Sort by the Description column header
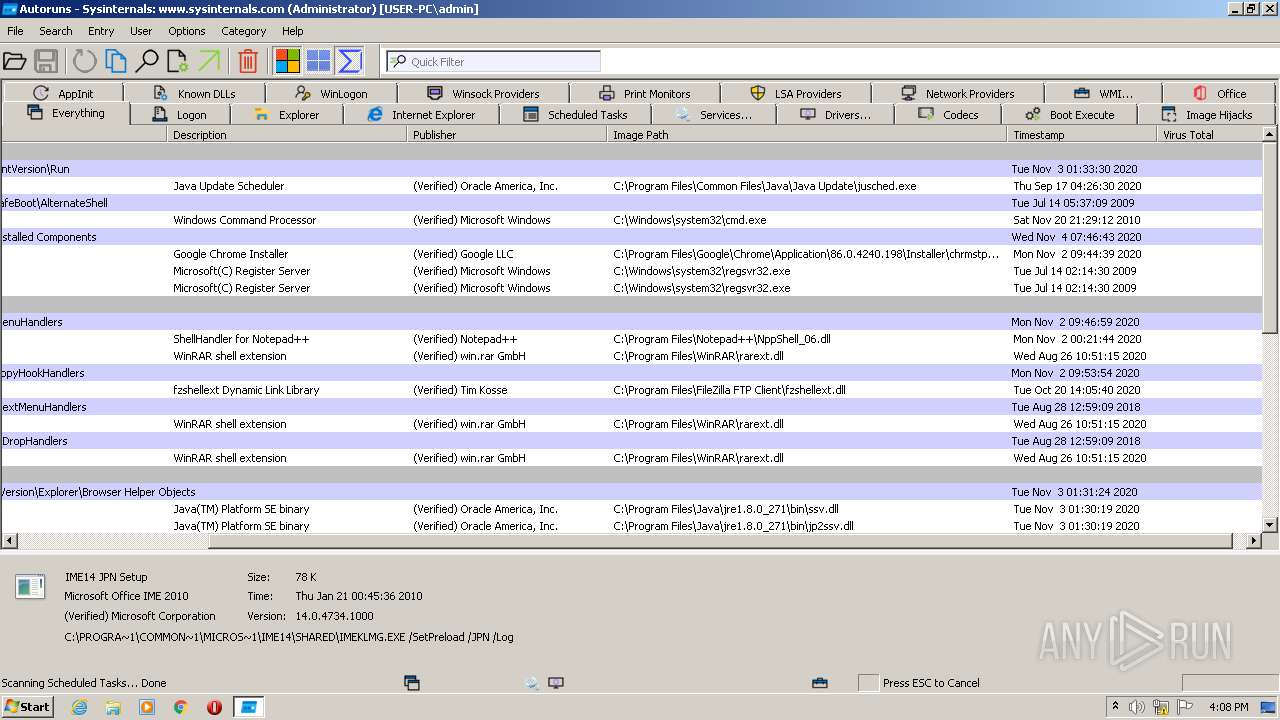Image resolution: width=1280 pixels, height=720 pixels. pos(287,134)
